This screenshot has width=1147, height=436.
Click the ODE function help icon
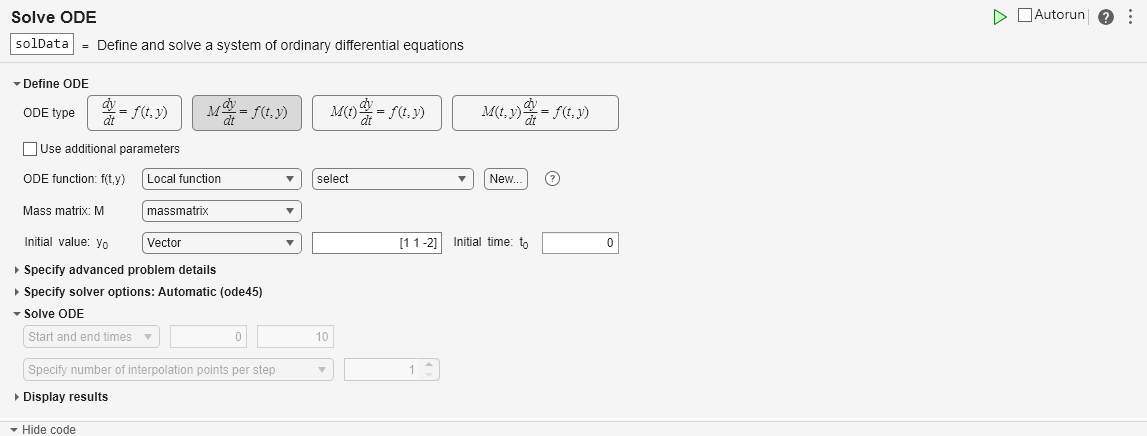[x=551, y=179]
